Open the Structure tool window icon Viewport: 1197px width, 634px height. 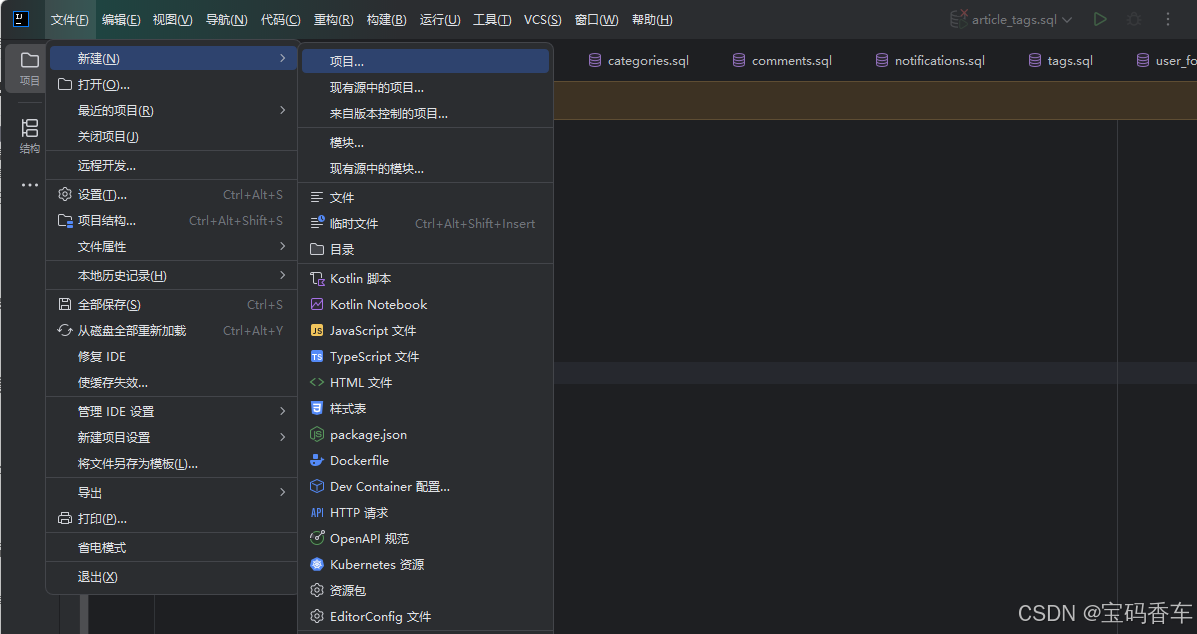pyautogui.click(x=30, y=135)
